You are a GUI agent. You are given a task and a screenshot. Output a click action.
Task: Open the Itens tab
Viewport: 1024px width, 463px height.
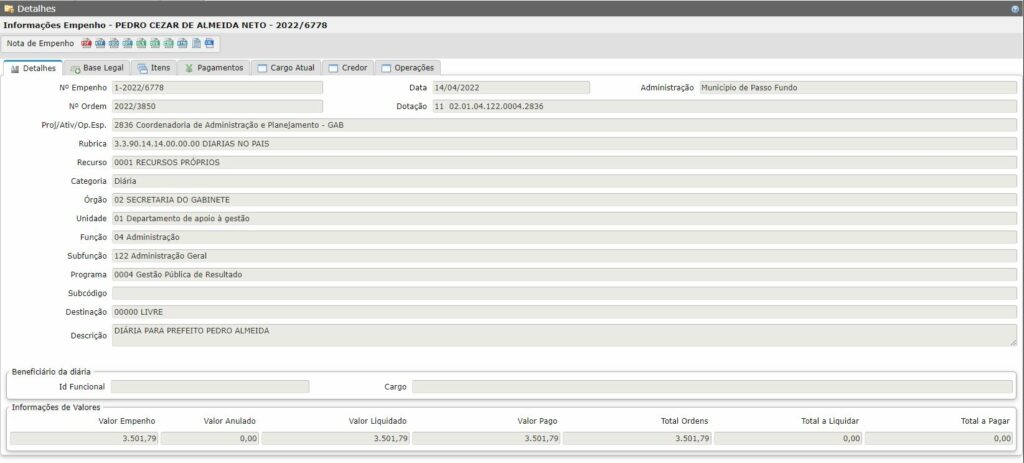(153, 68)
